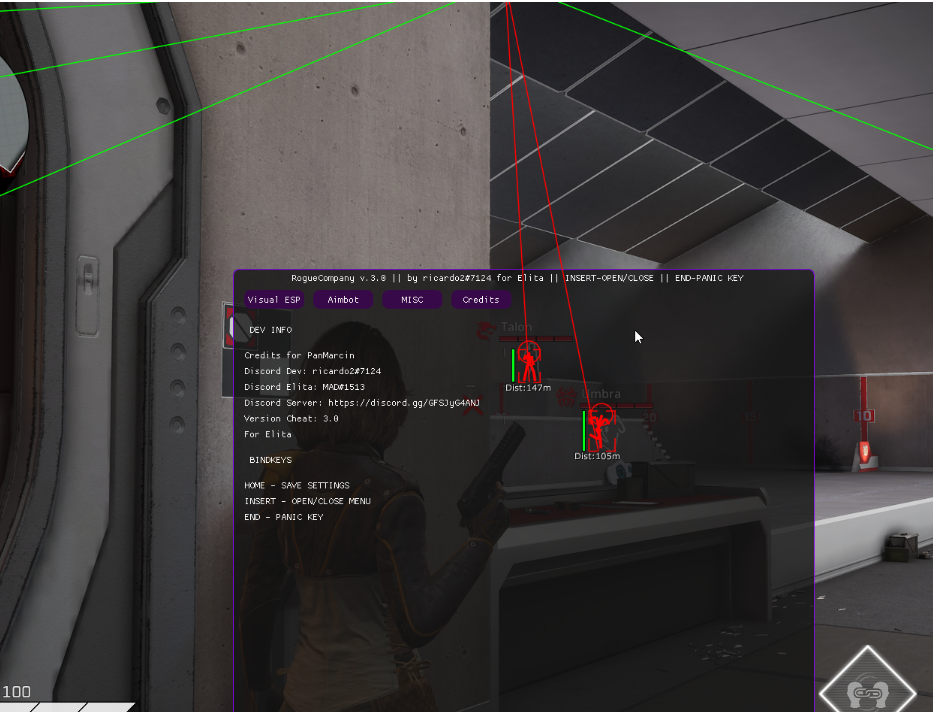Open the Visual ESP tab
Viewport: 933px width, 712px height.
[x=274, y=300]
